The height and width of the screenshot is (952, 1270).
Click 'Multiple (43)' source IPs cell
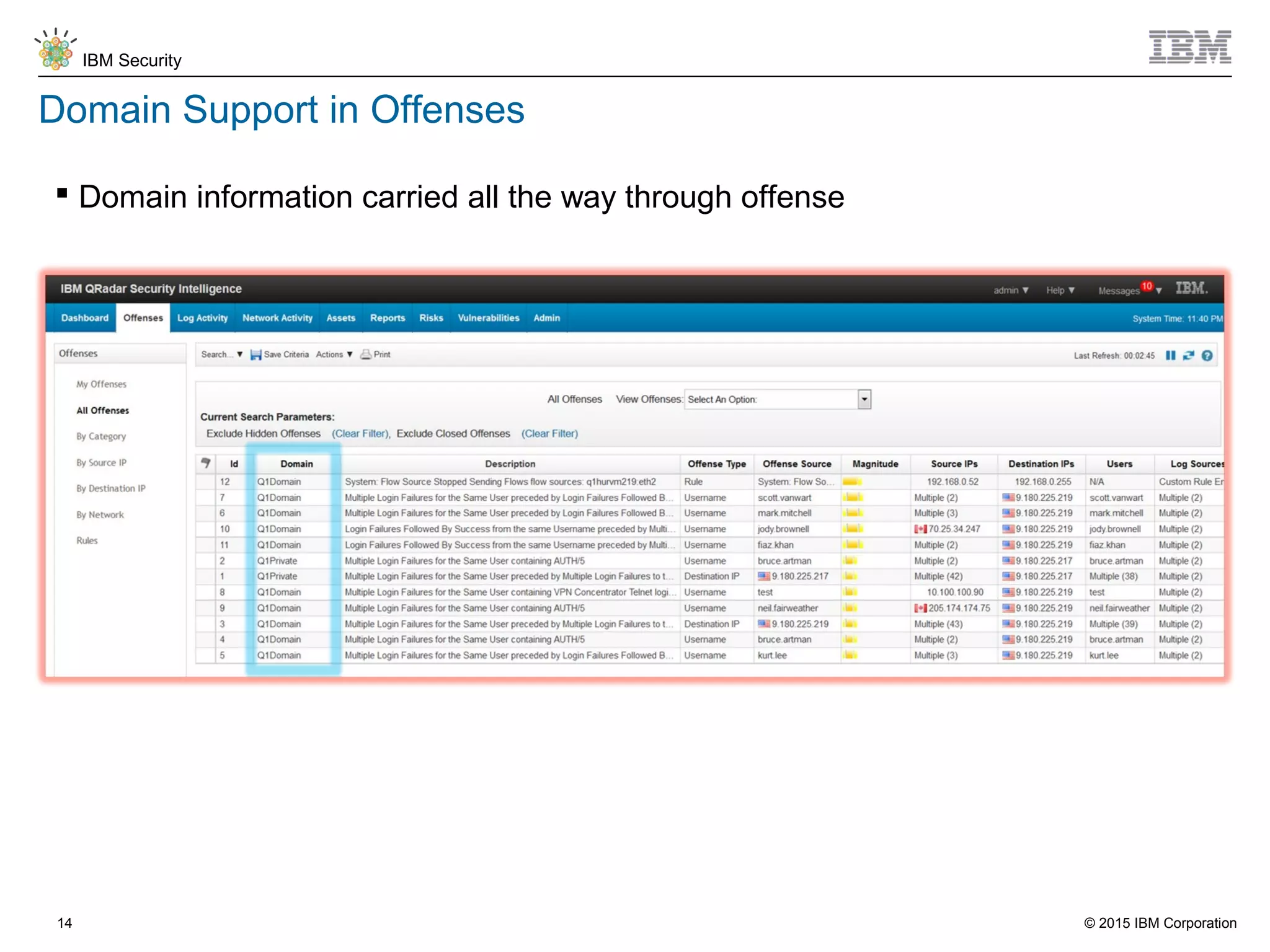pos(938,624)
